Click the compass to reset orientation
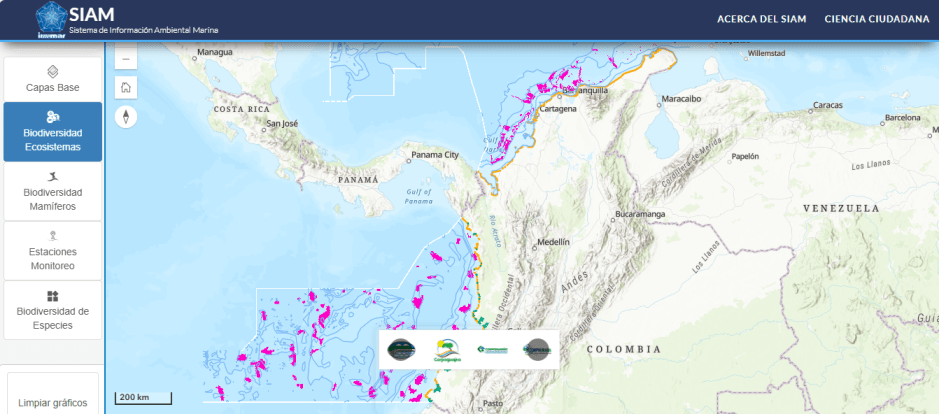 tap(126, 117)
